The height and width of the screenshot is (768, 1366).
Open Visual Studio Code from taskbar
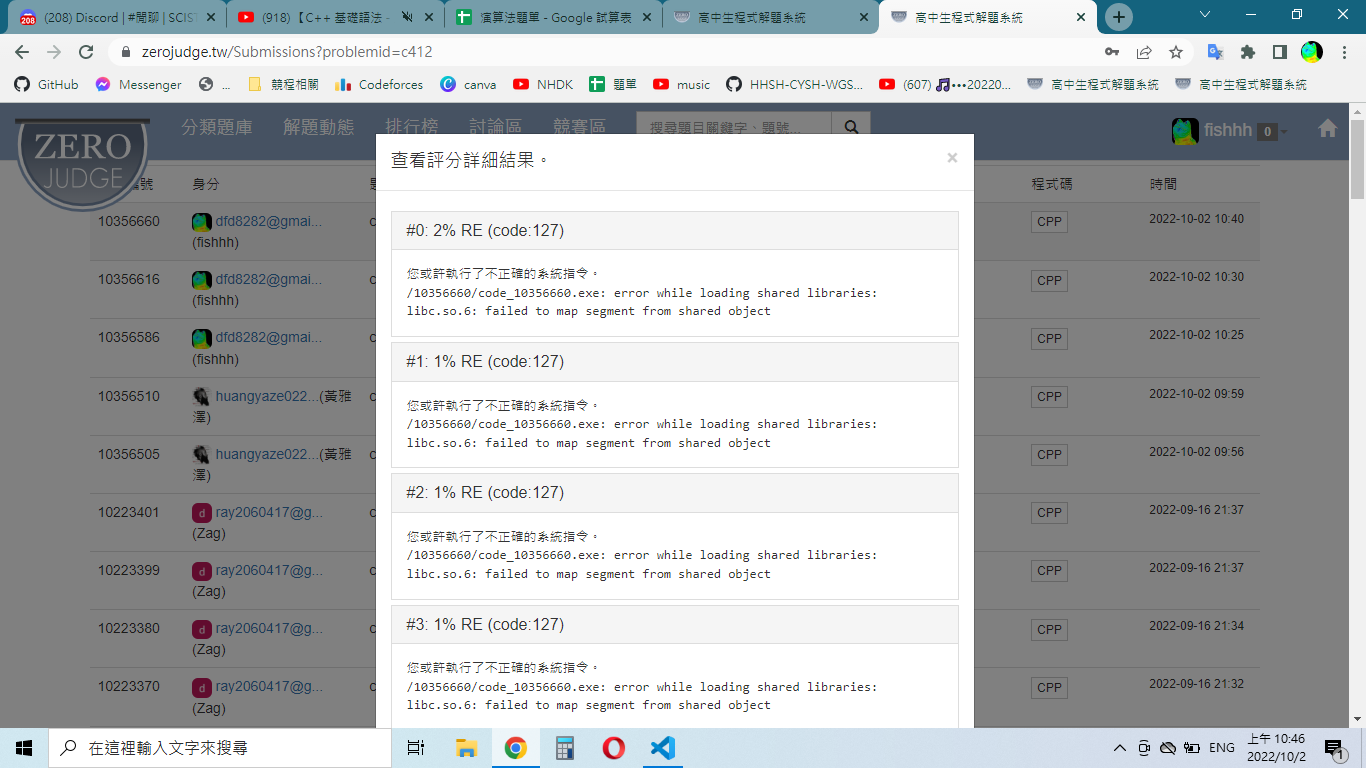coord(663,747)
